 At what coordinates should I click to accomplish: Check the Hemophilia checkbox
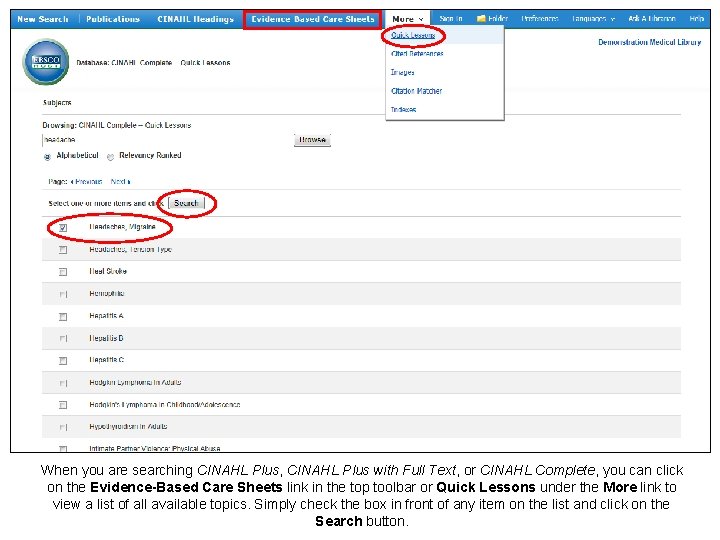63,294
